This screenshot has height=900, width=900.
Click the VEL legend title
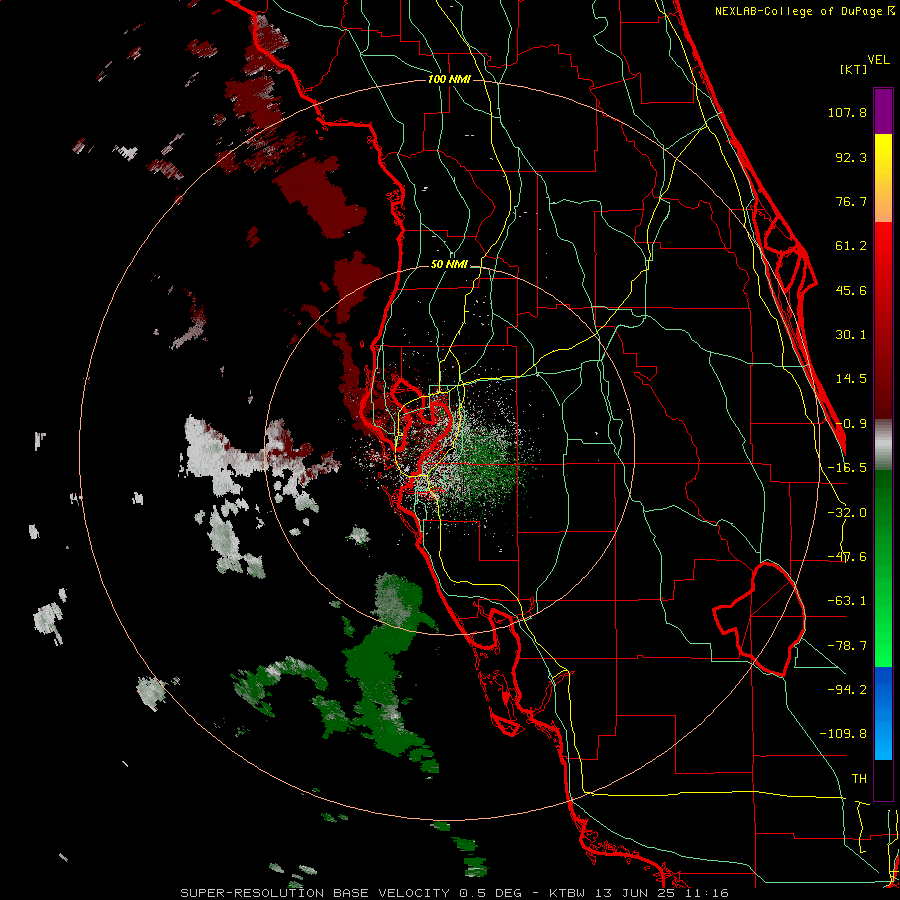coord(878,60)
